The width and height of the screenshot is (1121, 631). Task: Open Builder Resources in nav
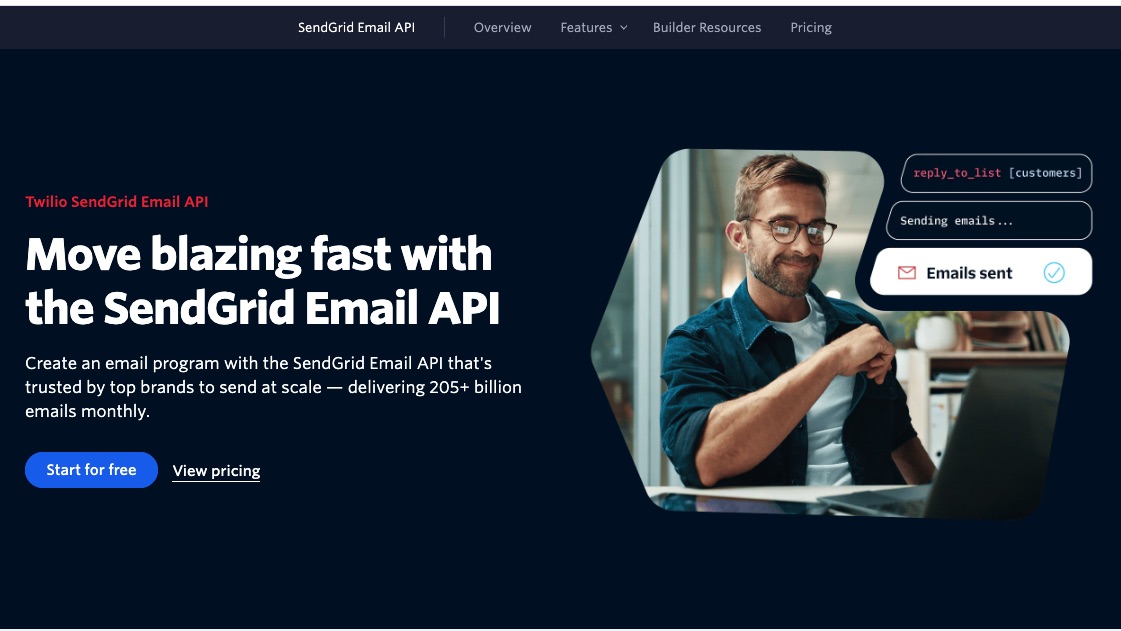point(706,27)
